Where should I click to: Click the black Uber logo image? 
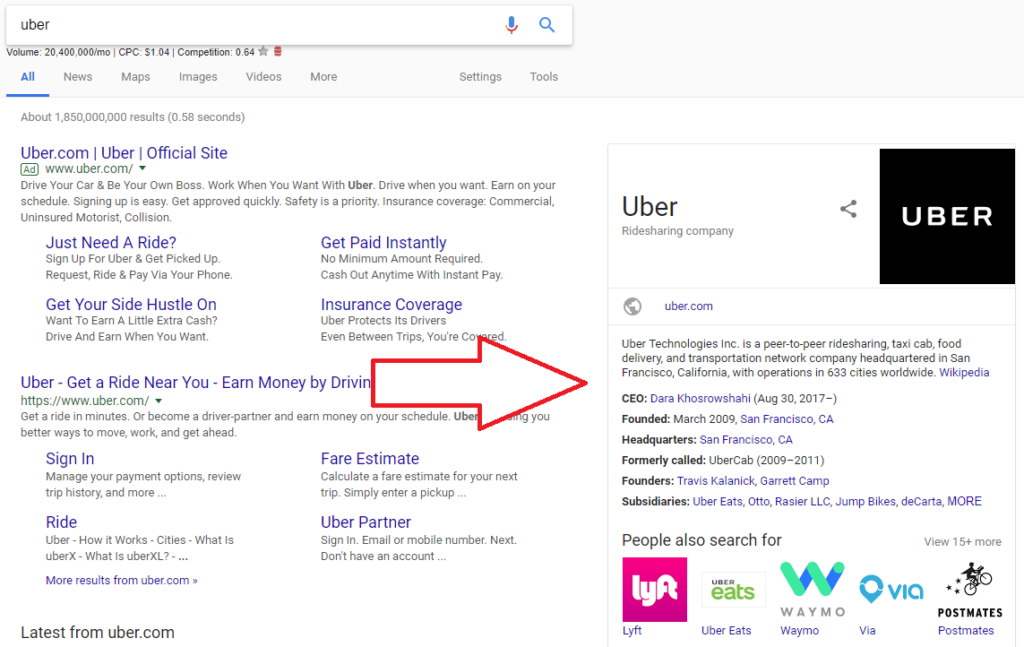point(947,216)
